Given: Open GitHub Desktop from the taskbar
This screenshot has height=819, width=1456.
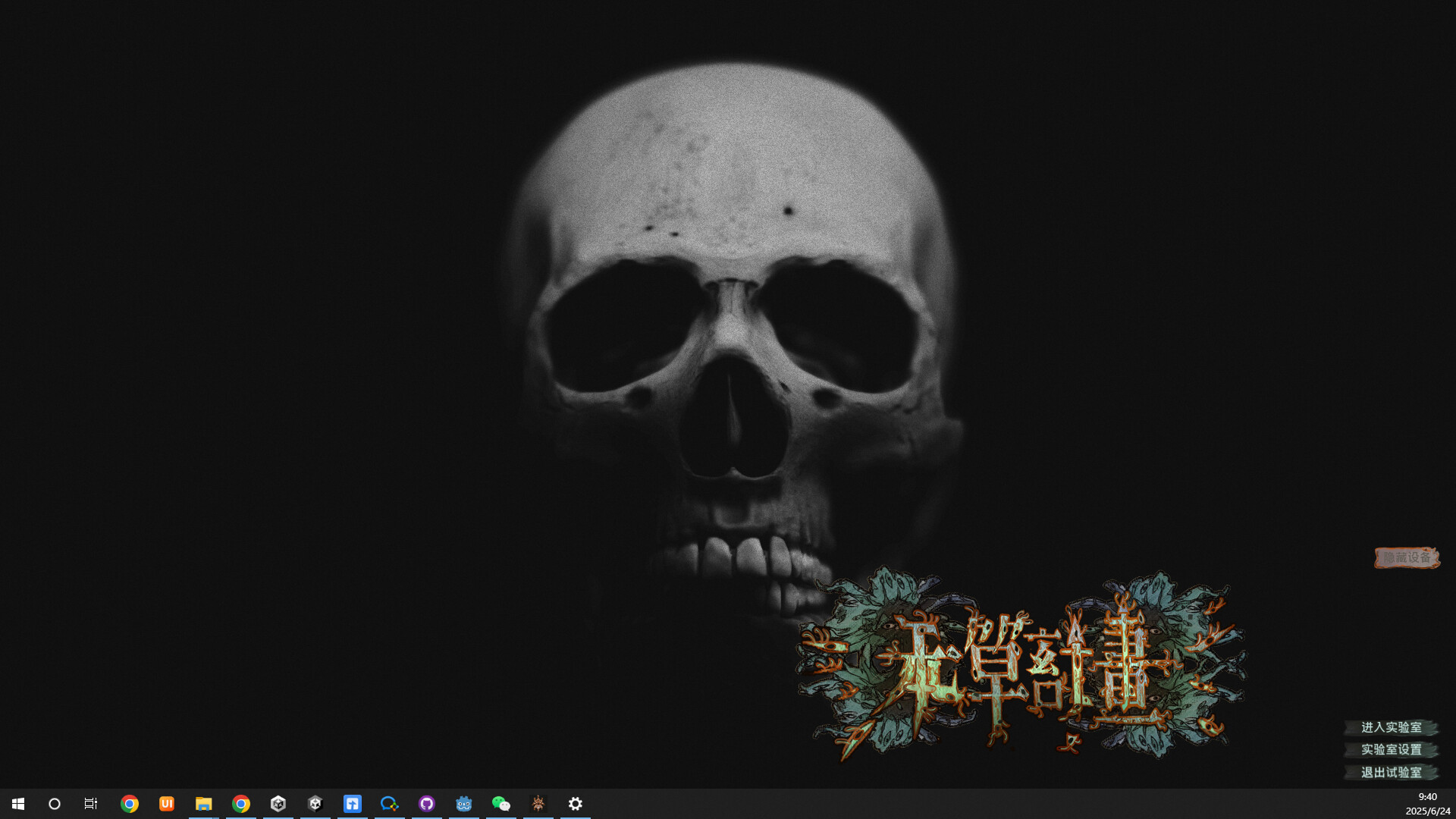Looking at the screenshot, I should click(x=427, y=803).
